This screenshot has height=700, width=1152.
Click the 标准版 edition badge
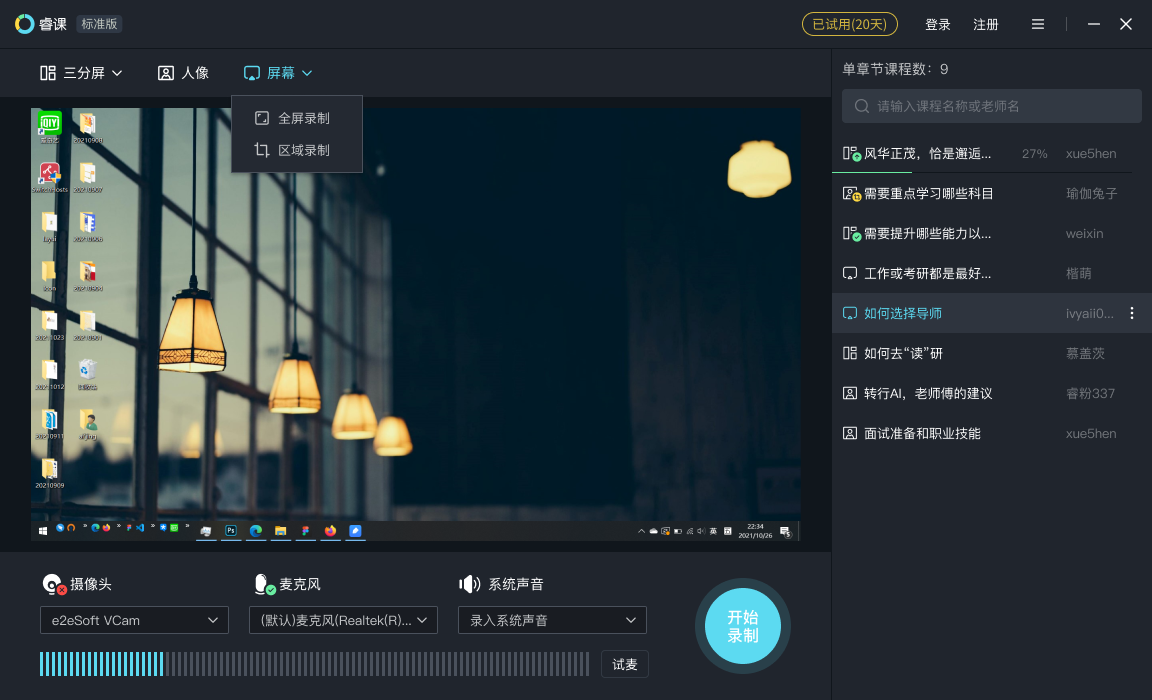[99, 24]
